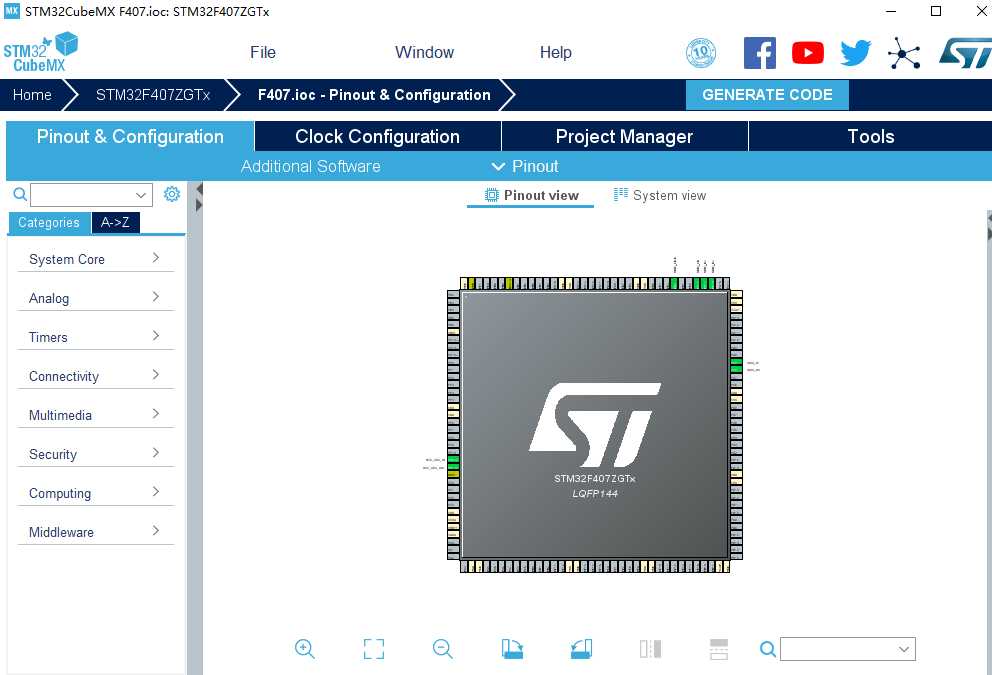Click the right edge panel expander handle

pyautogui.click(x=989, y=225)
